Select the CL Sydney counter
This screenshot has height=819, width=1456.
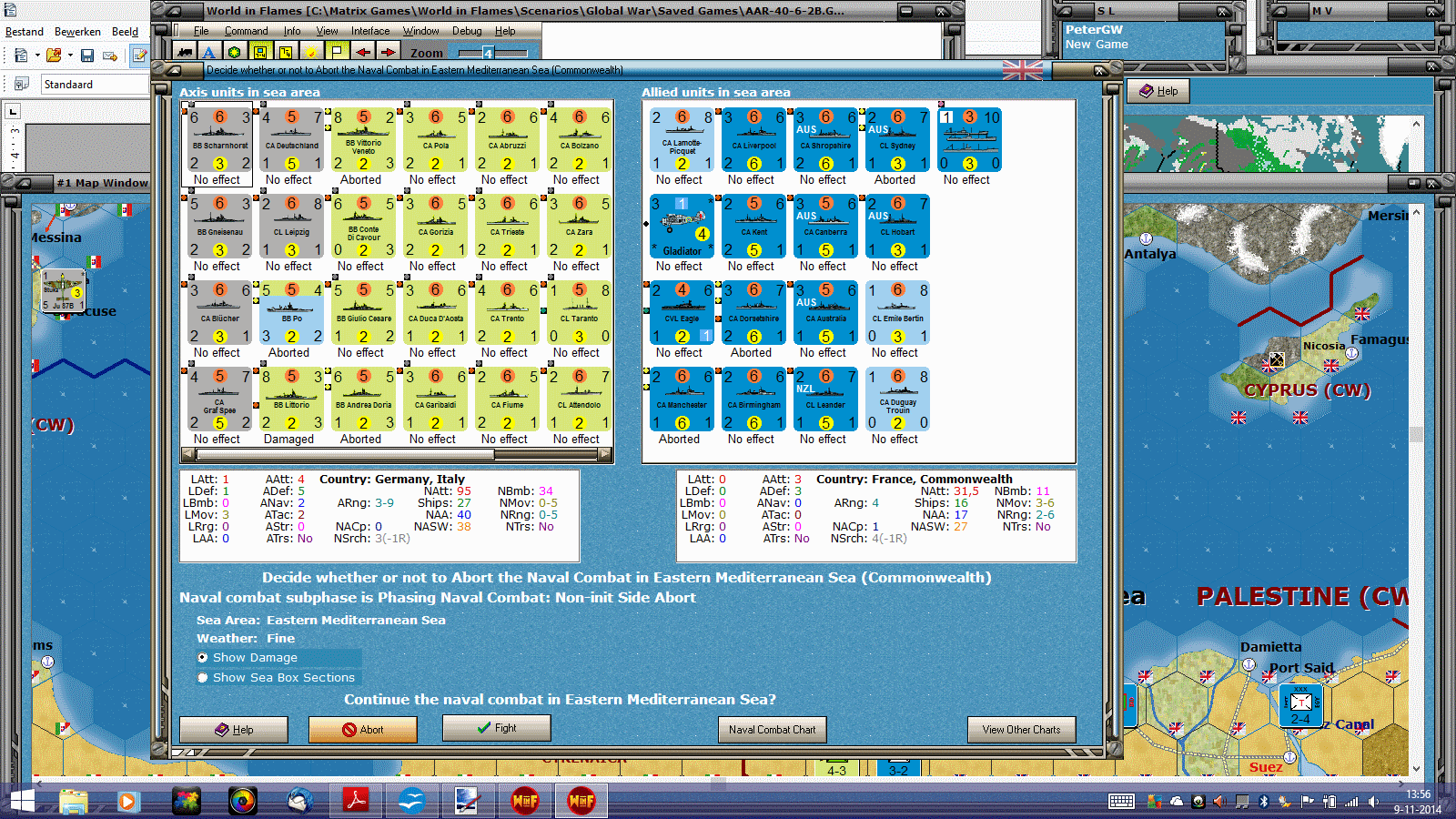[897, 140]
